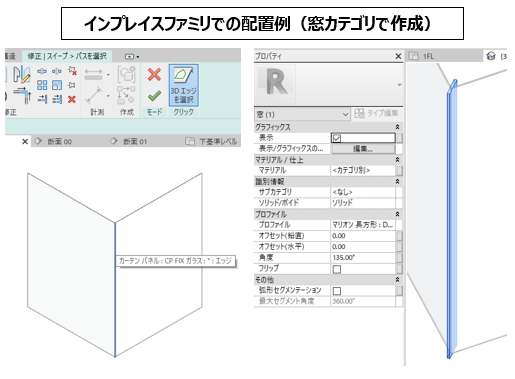515x379 pixels.
Task: Toggle the 表示 visibility checkbox
Action: tap(337, 138)
